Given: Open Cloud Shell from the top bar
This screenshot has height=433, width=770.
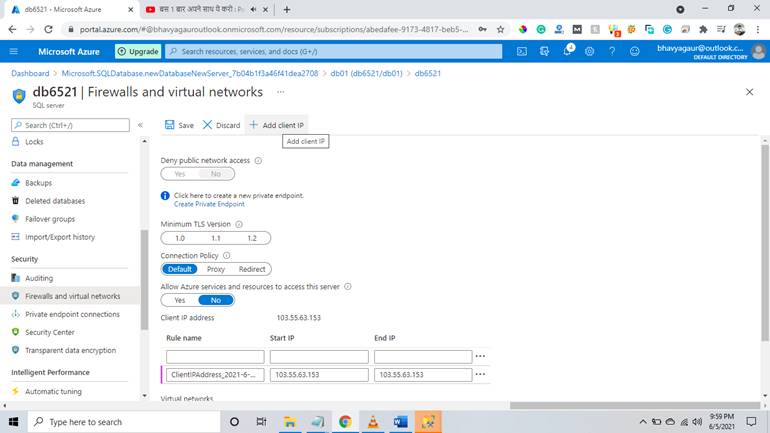Looking at the screenshot, I should coord(522,51).
